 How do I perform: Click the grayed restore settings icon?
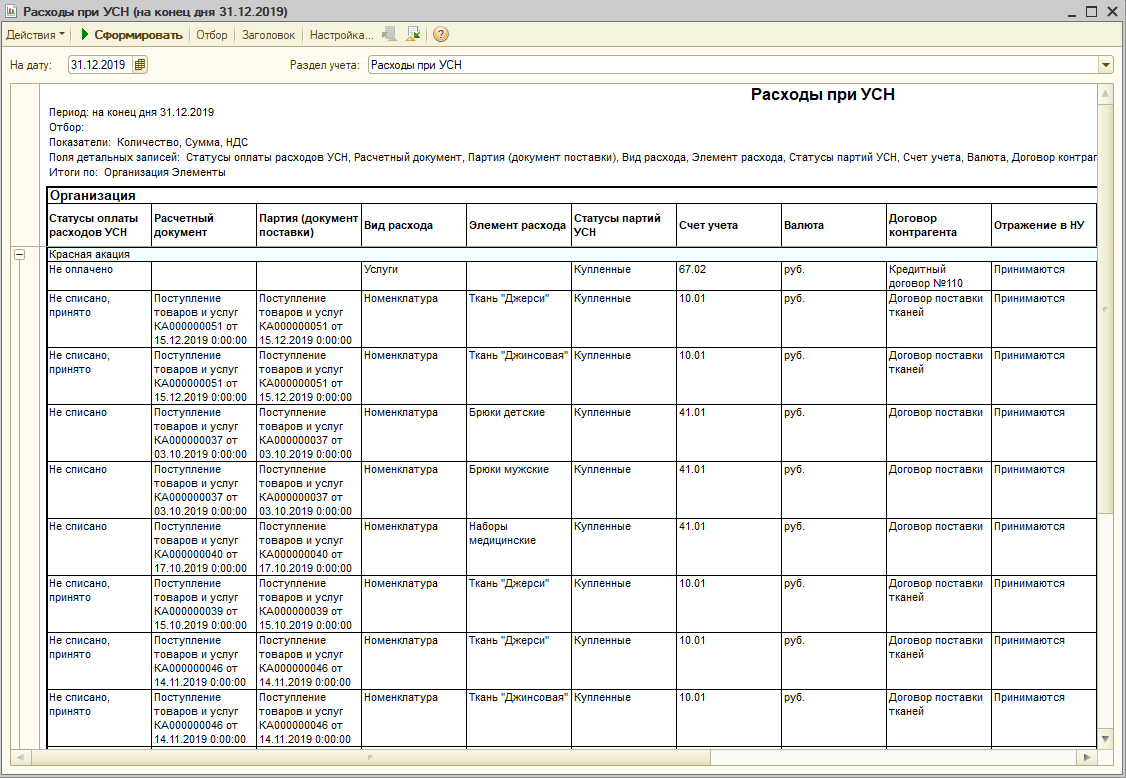389,35
